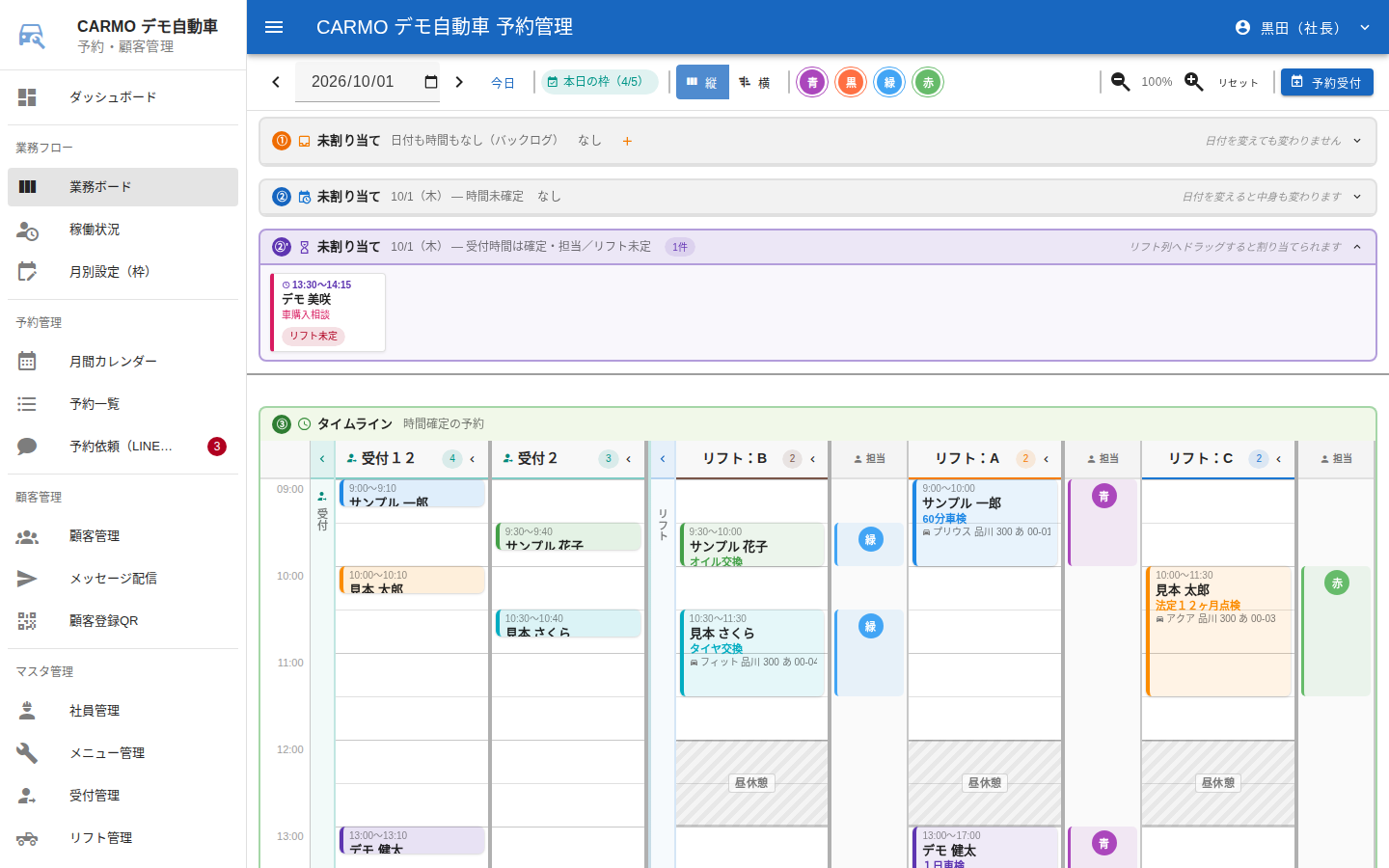The height and width of the screenshot is (868, 1389).
Task: Open 予約依頼（LINE） menu item
Action: (123, 447)
